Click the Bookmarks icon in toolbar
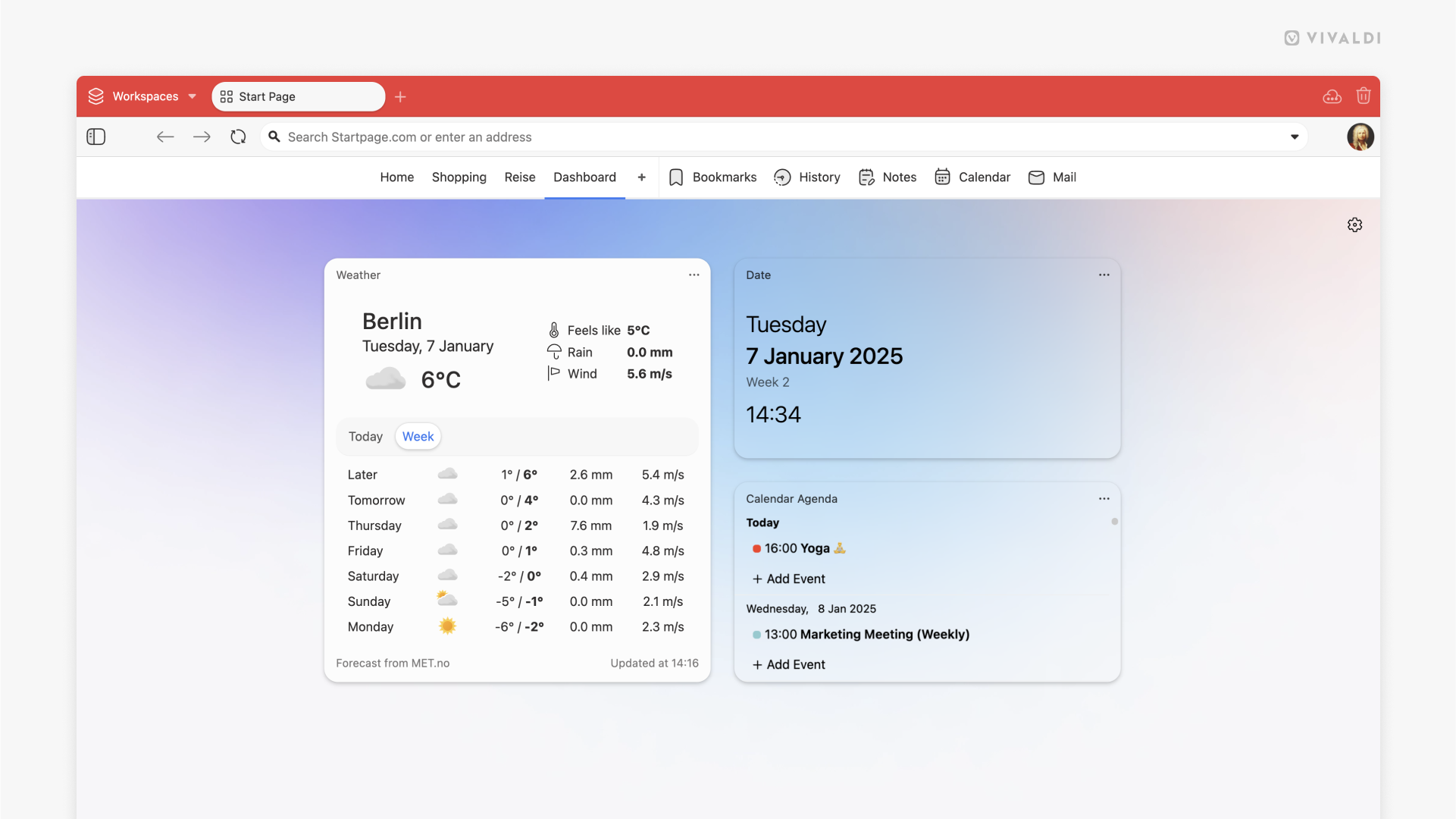This screenshot has height=819, width=1456. 677,178
